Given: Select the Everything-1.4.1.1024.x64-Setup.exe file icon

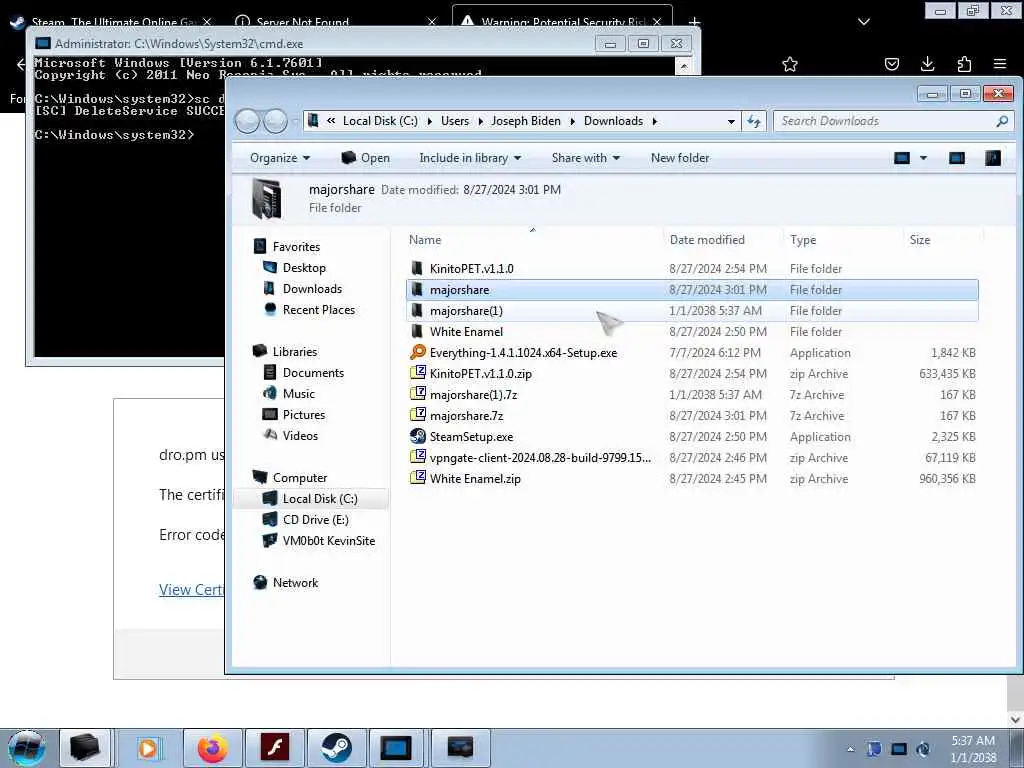Looking at the screenshot, I should 417,353.
